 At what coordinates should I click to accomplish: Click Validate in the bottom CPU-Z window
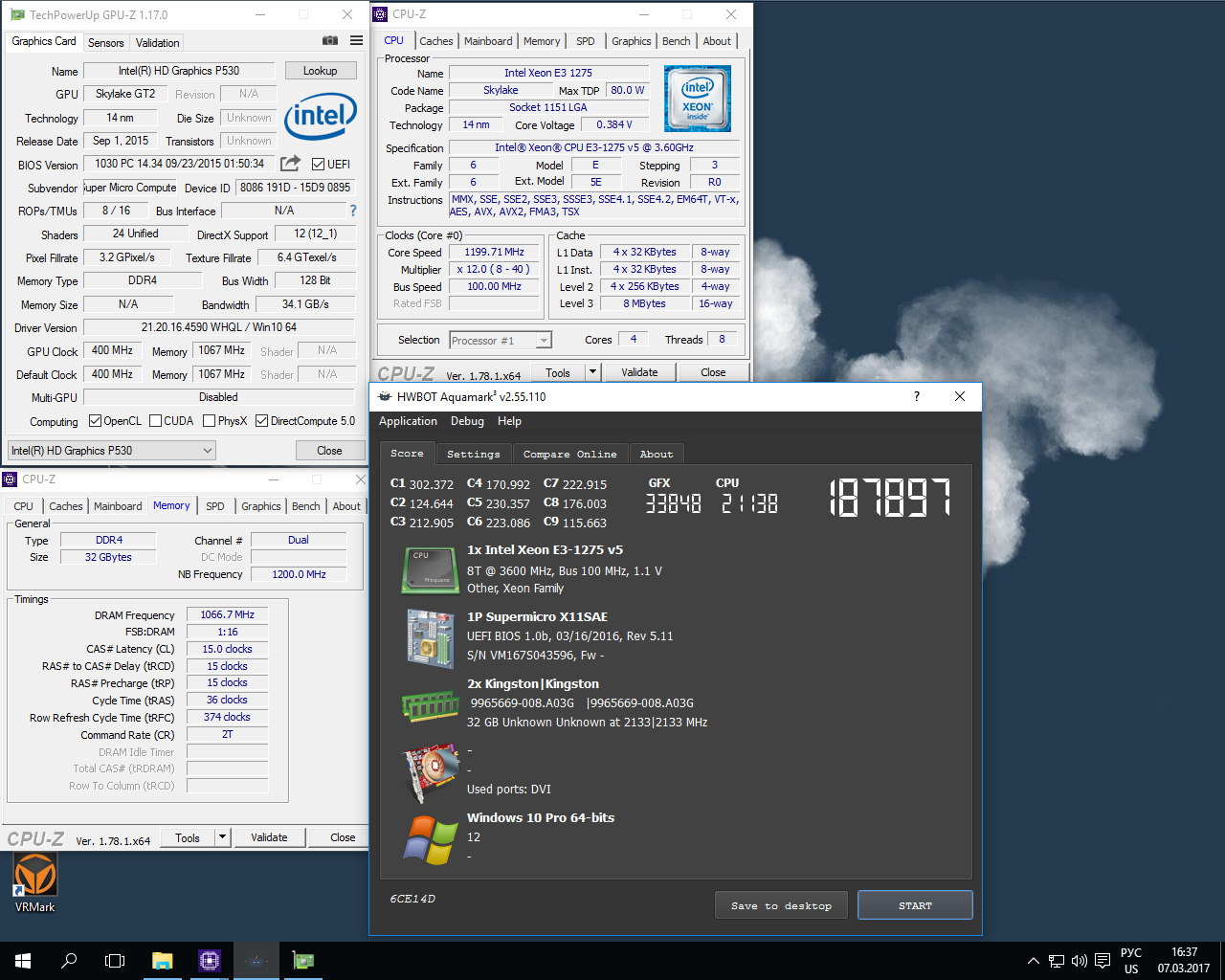pos(269,837)
